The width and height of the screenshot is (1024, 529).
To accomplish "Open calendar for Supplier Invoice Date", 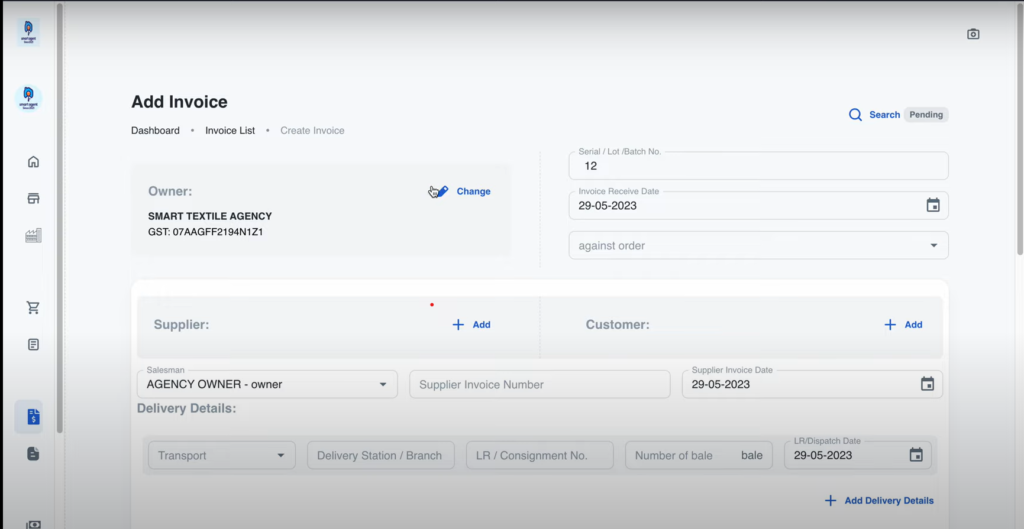I will click(x=927, y=384).
